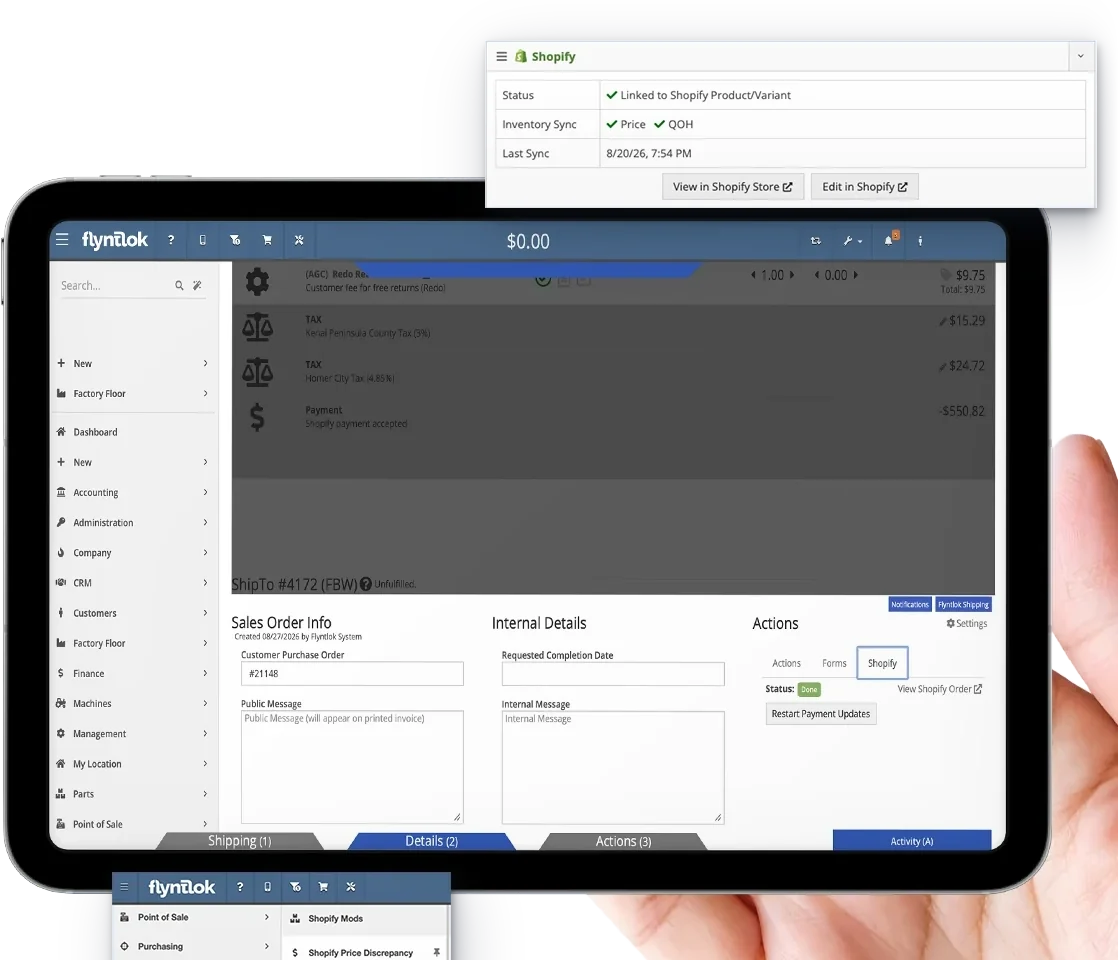This screenshot has width=1118, height=960.
Task: Click the Notifications button
Action: coord(910,604)
